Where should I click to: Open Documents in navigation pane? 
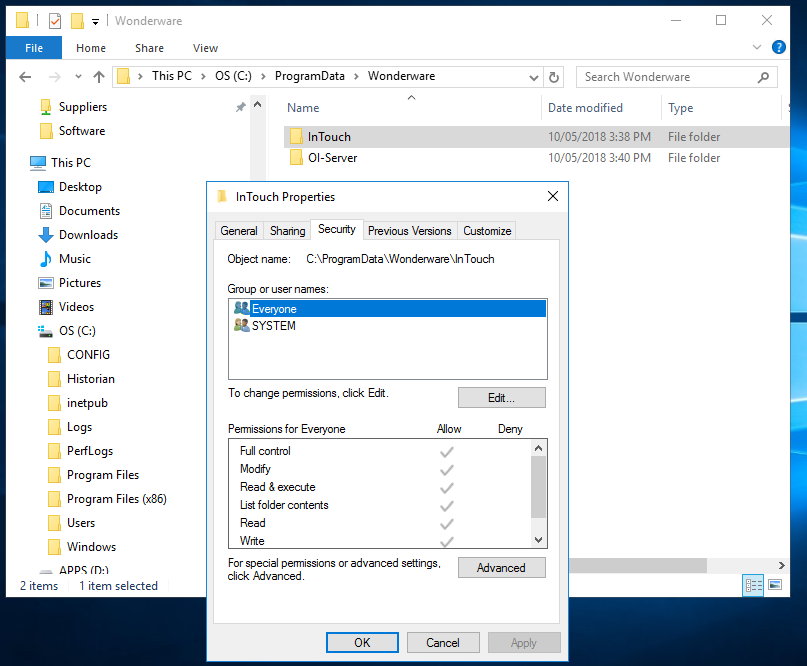pos(89,211)
